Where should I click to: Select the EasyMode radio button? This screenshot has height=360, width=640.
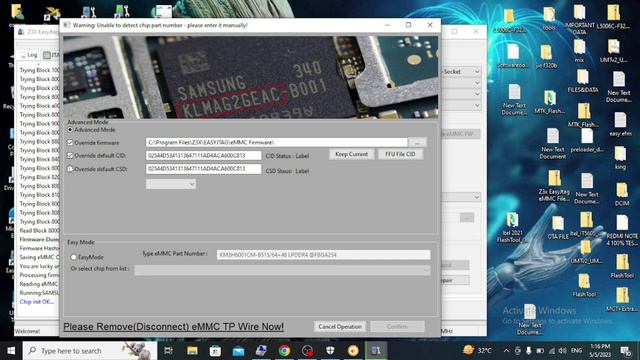73,257
